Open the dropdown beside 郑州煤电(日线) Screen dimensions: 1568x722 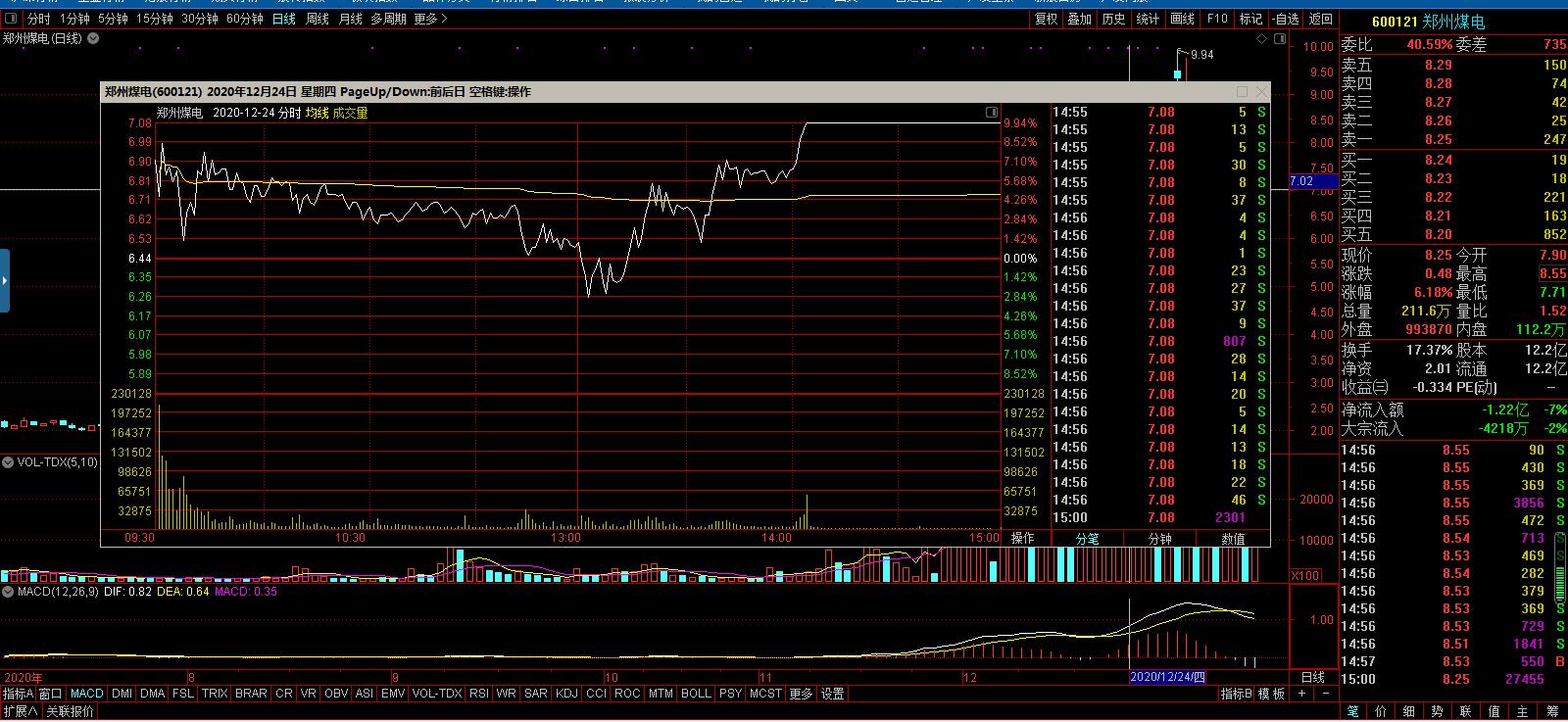pos(93,39)
